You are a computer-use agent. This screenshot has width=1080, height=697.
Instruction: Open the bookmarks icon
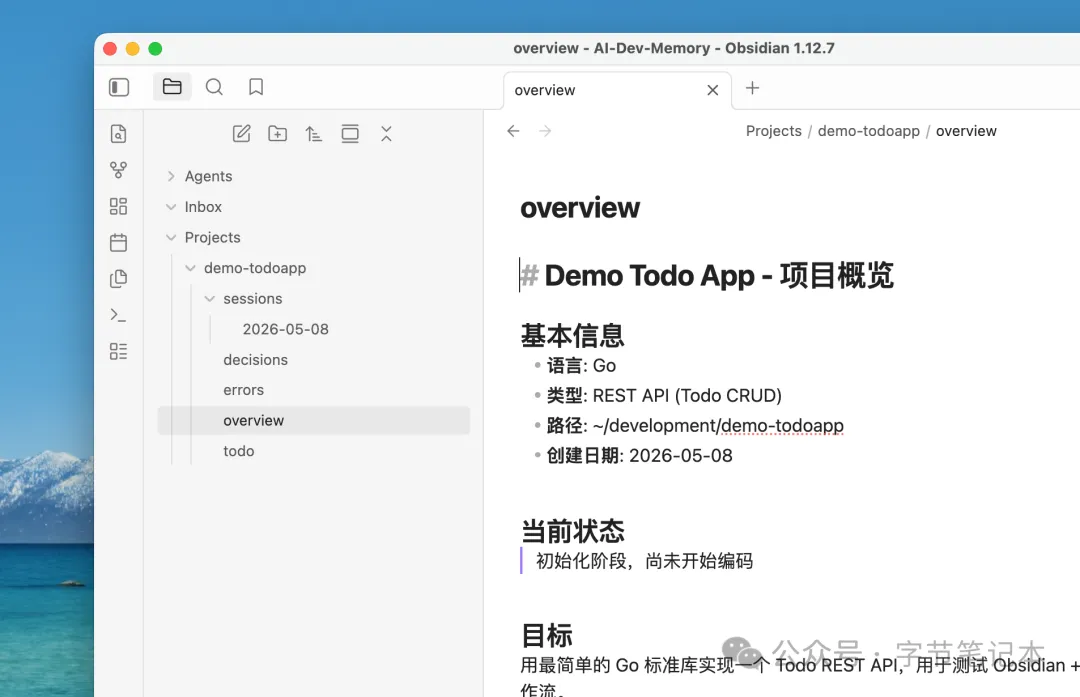click(256, 87)
